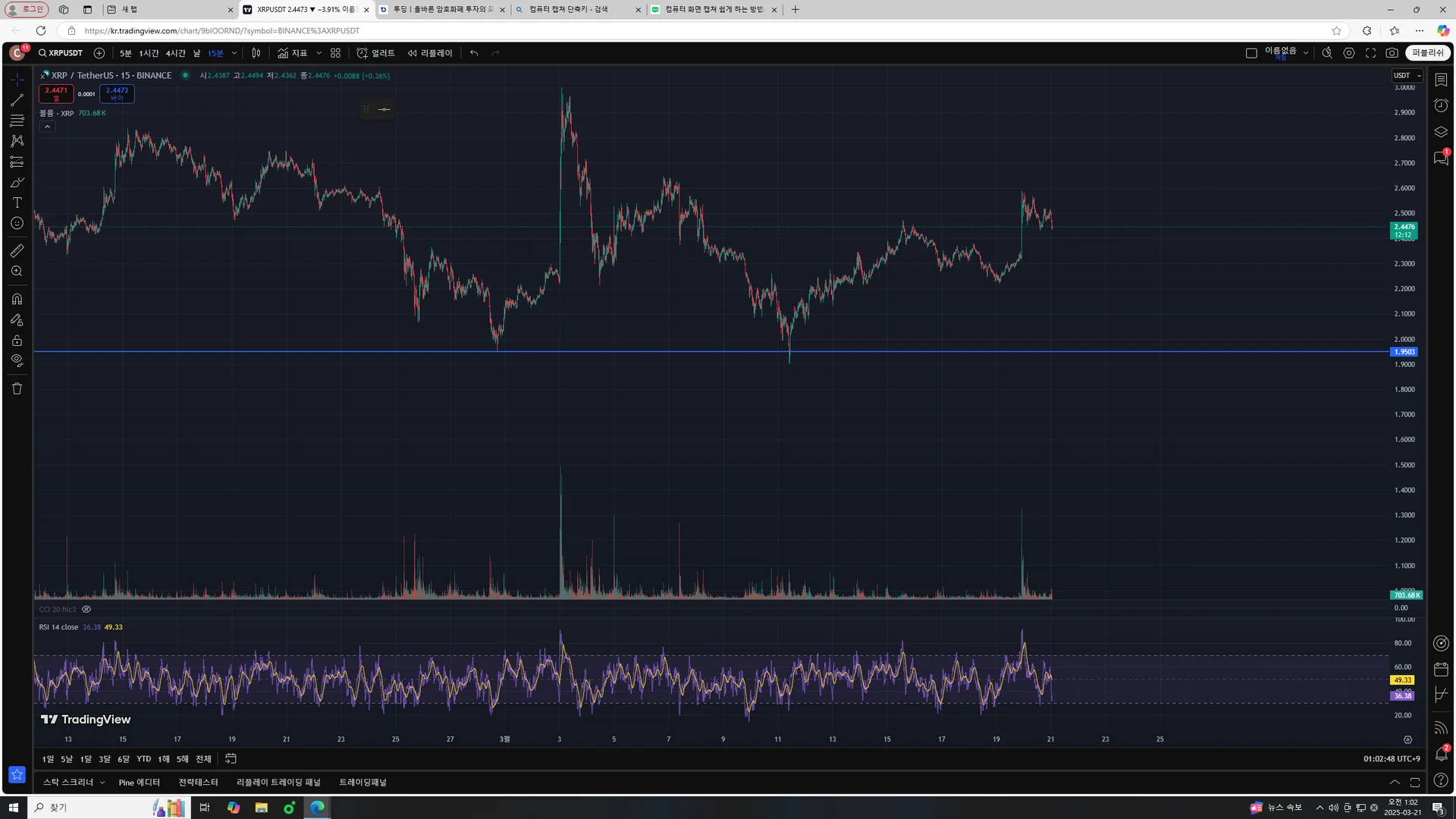Take a chart snapshot with the camera icon
The width and height of the screenshot is (1456, 819).
1392,53
